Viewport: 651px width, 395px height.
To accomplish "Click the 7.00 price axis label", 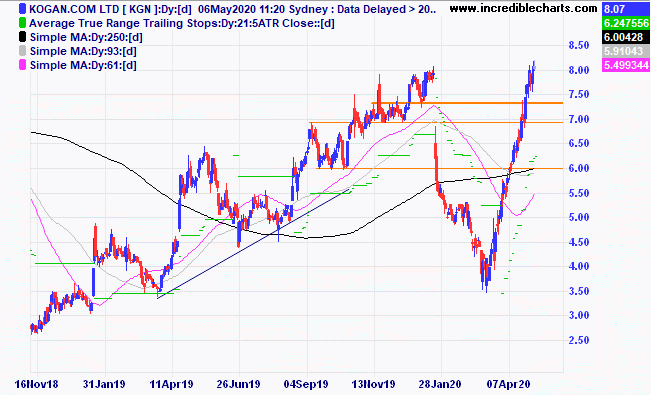I will pyautogui.click(x=579, y=119).
